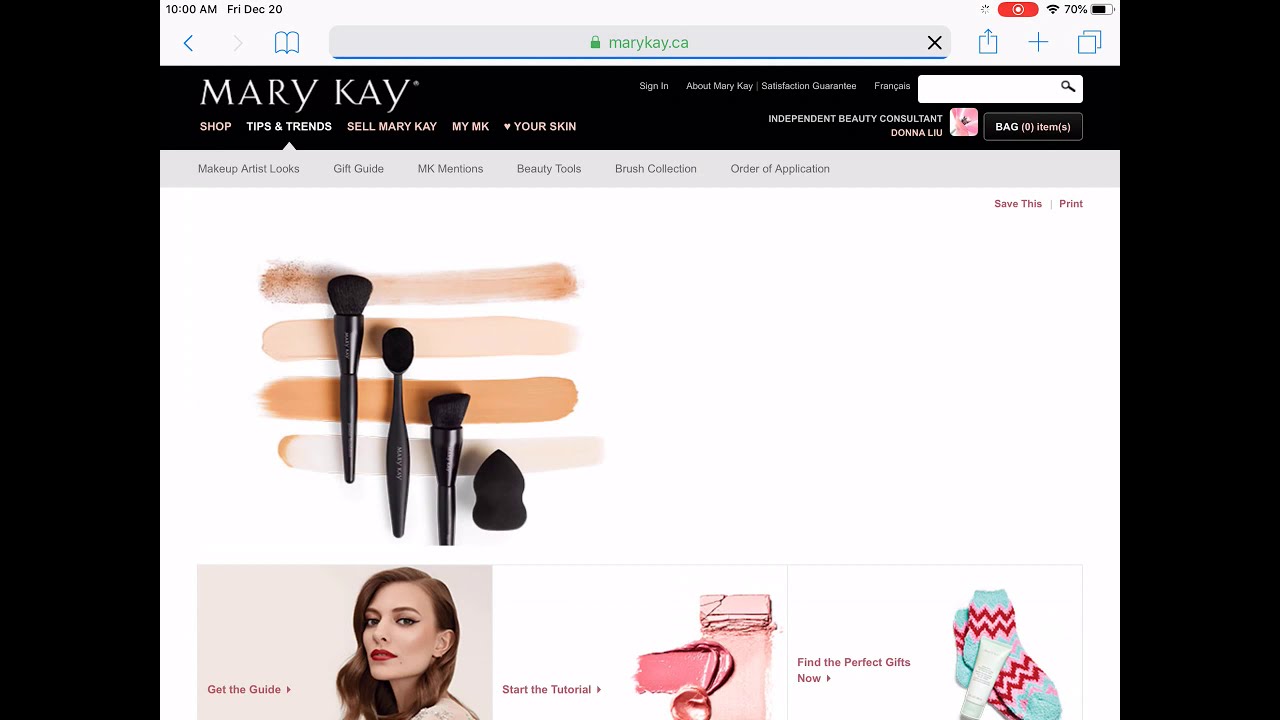Open Brush Collection page
The image size is (1280, 720).
(x=656, y=168)
